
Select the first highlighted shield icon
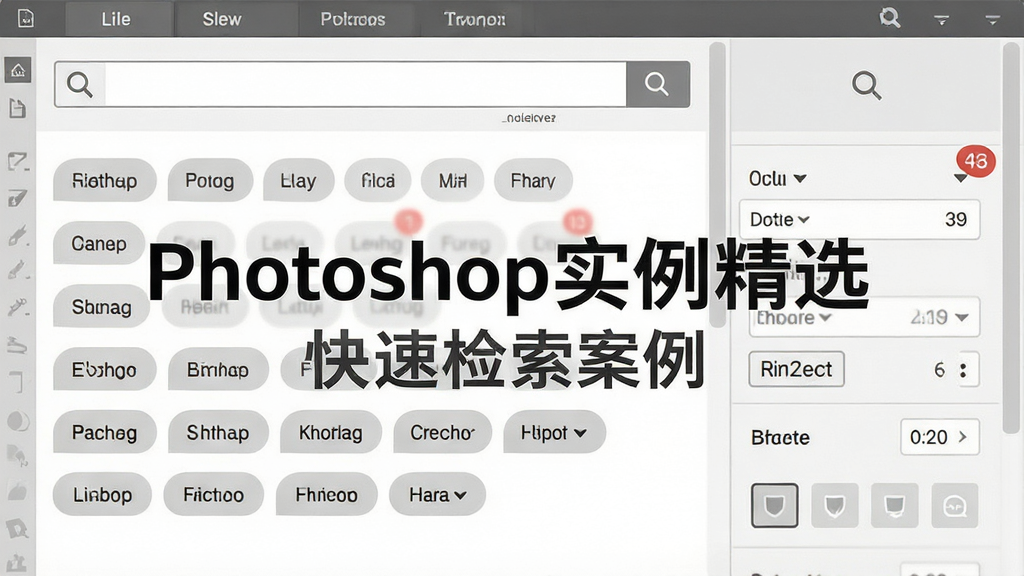(775, 505)
